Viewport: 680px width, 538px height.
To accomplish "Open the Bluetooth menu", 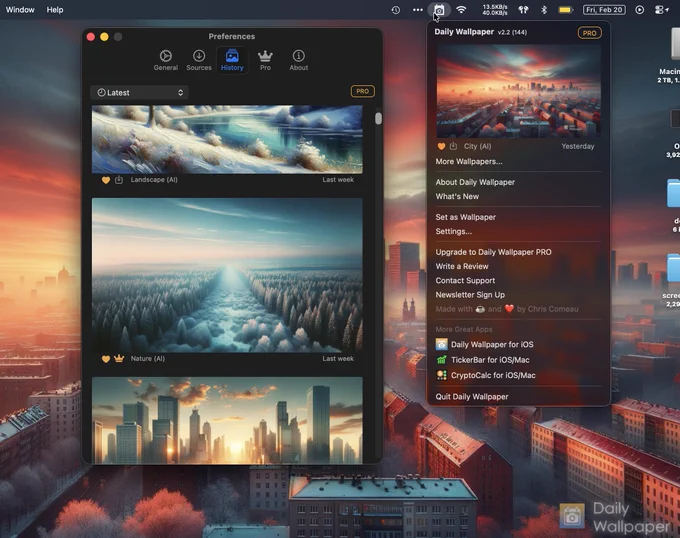I will point(544,10).
